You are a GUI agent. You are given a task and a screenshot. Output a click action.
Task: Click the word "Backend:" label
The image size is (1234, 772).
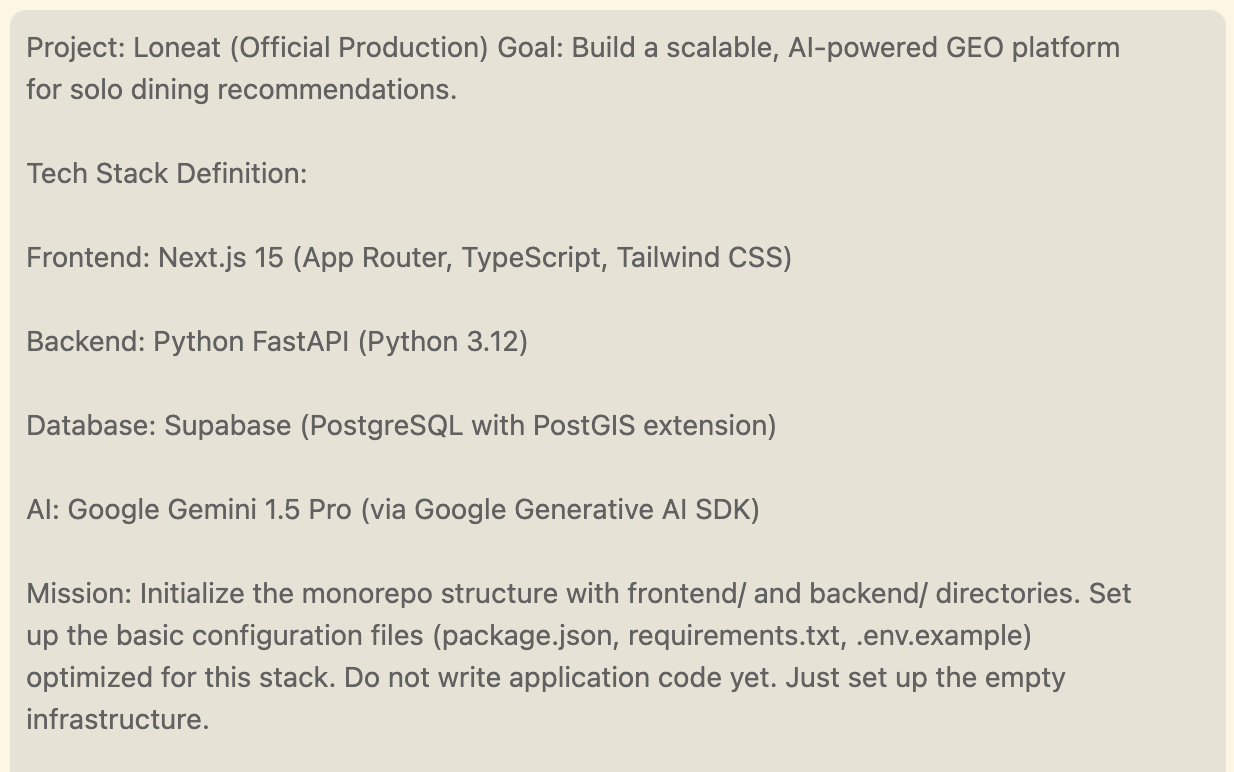tap(86, 342)
